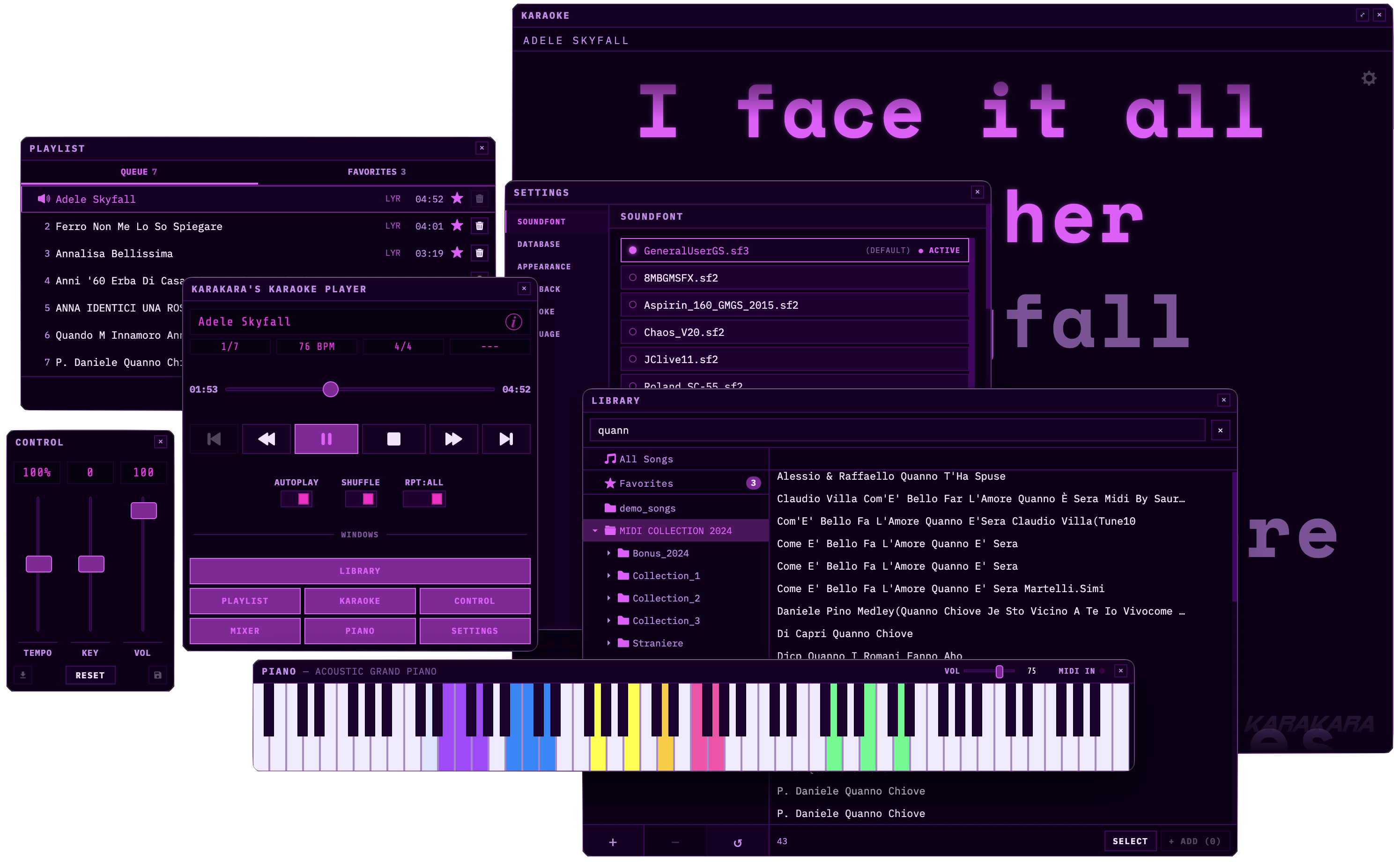Image resolution: width=1400 pixels, height=862 pixels.
Task: Click the Piano VOL slider handle
Action: [999, 672]
